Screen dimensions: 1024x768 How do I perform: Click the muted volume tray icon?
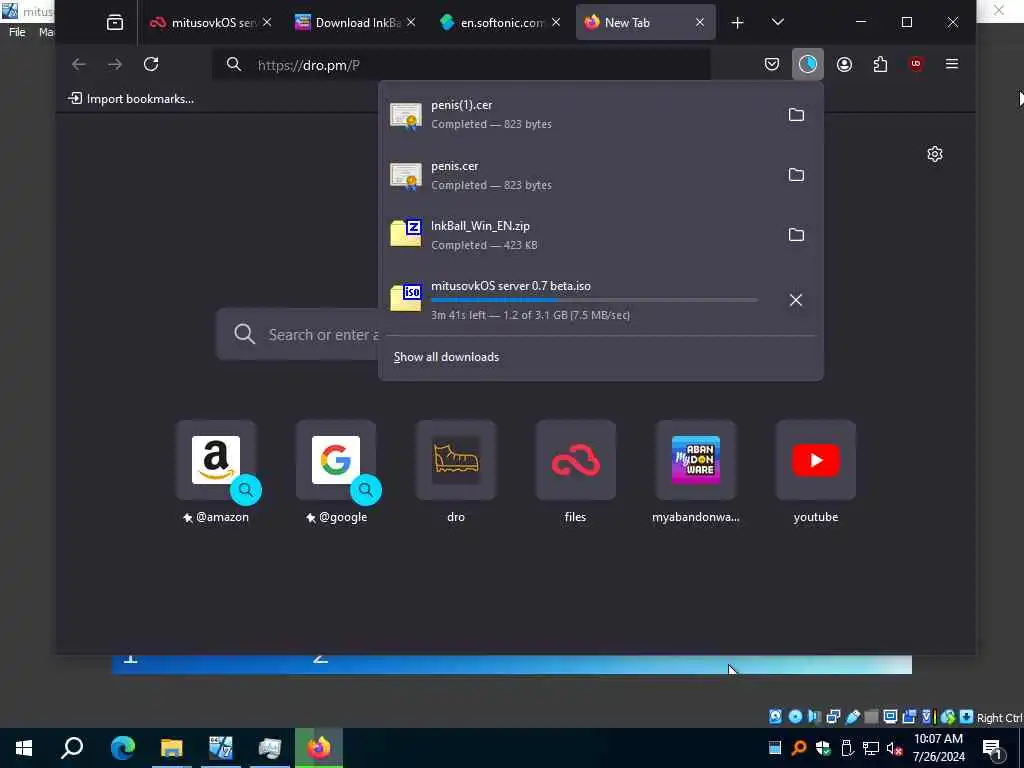click(x=894, y=748)
